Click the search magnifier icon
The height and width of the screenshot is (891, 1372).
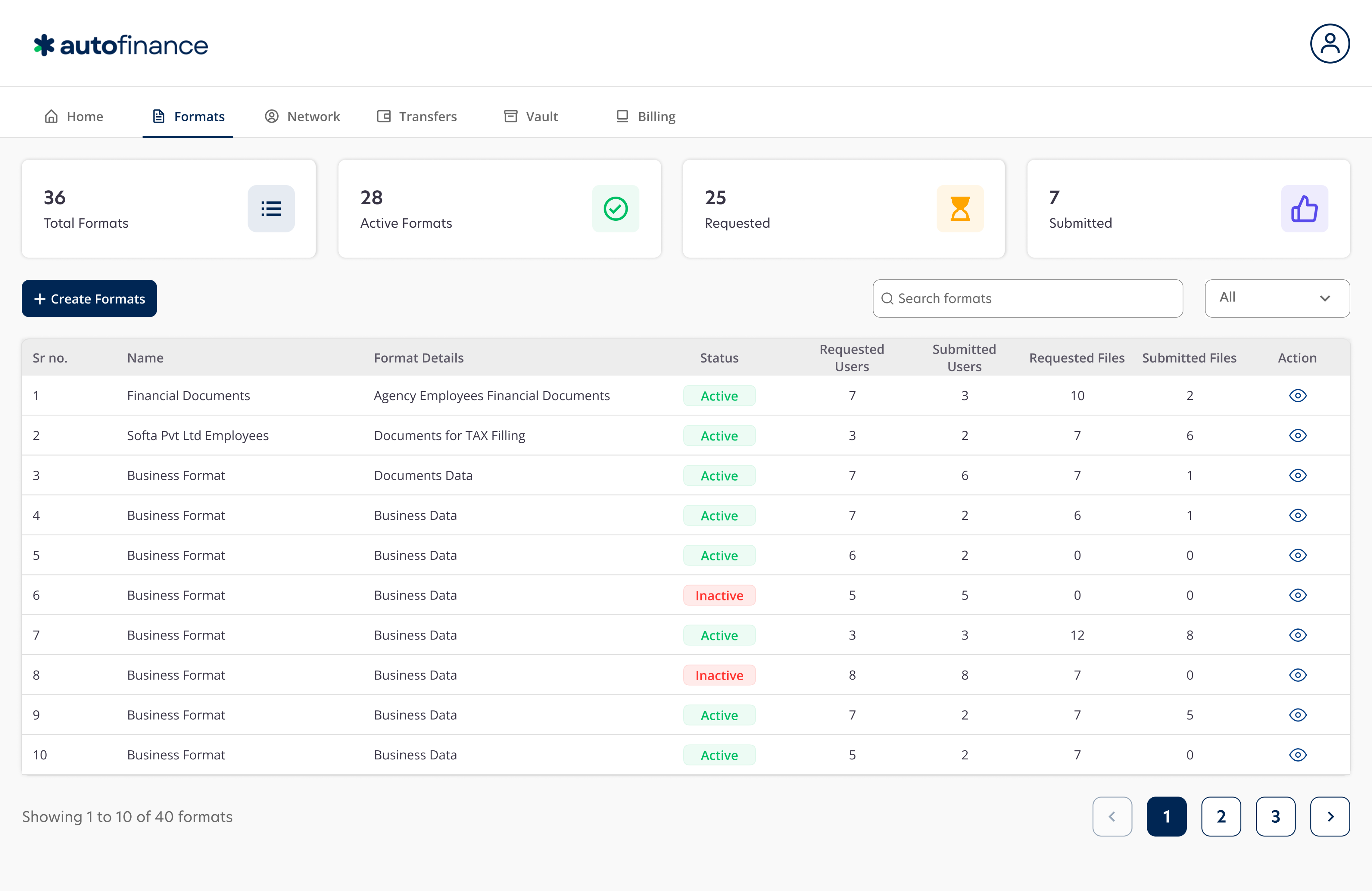pyautogui.click(x=887, y=298)
